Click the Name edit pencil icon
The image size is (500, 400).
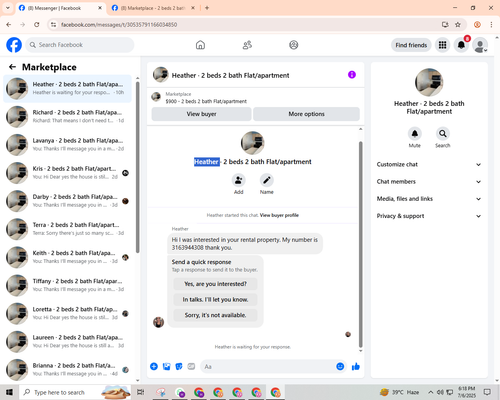click(267, 180)
